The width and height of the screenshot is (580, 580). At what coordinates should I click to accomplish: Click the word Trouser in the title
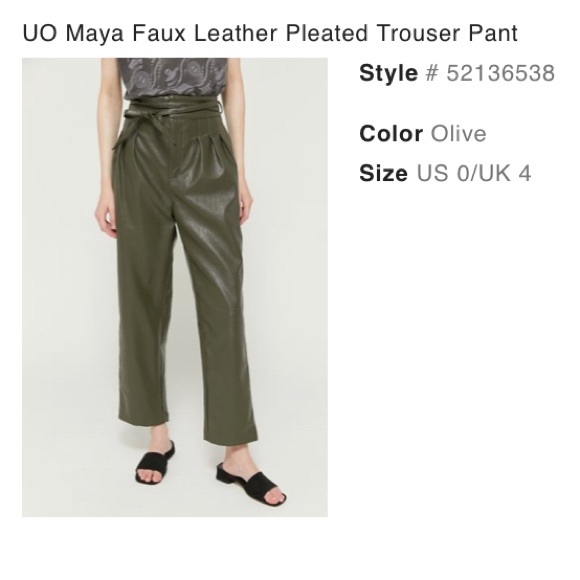(x=419, y=33)
